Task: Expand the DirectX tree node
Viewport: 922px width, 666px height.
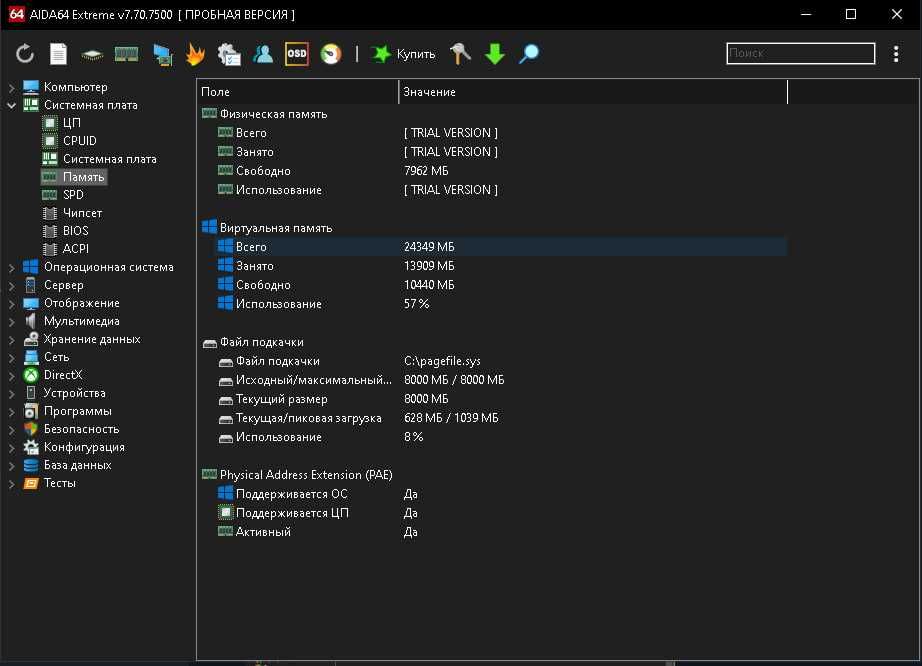Action: point(11,376)
